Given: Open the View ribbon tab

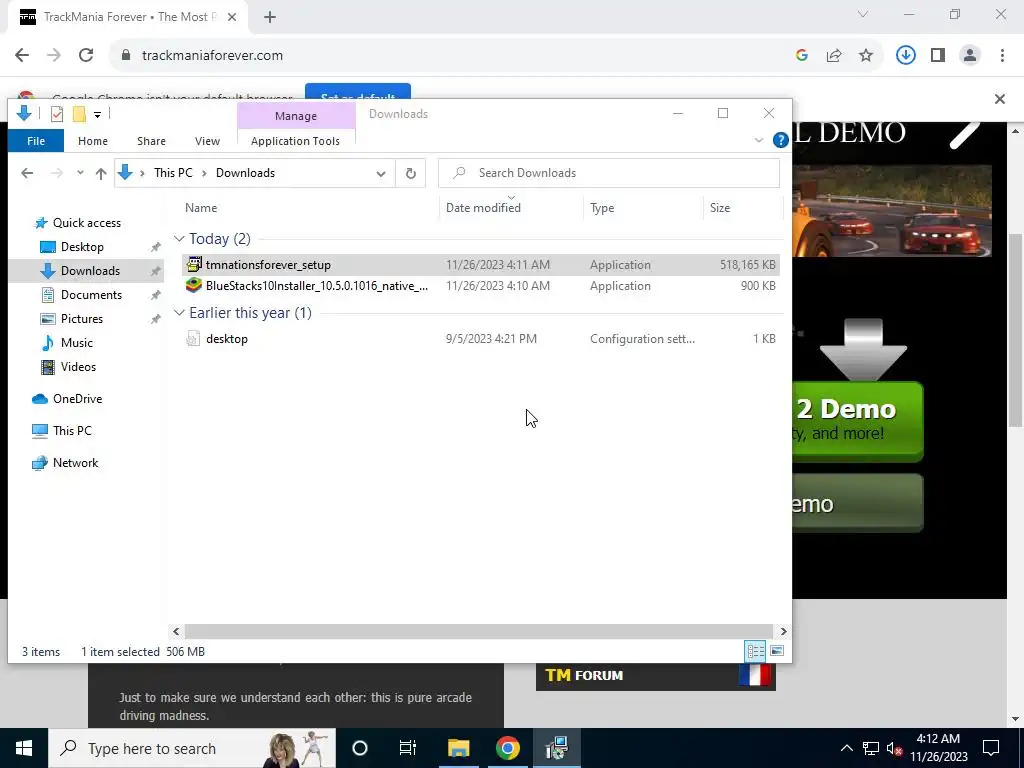Looking at the screenshot, I should (x=207, y=141).
